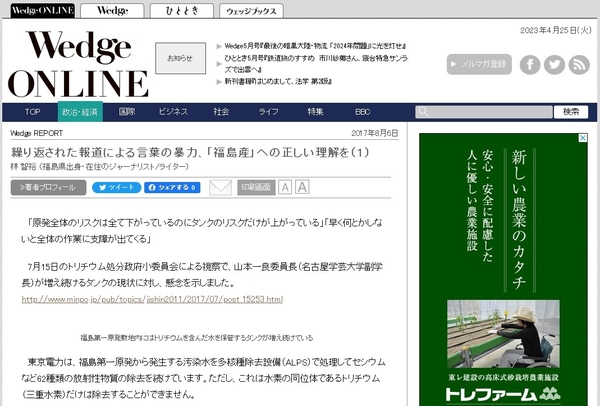This screenshot has height=406, width=600.
Task: Click the ツイート button
Action: tap(116, 188)
